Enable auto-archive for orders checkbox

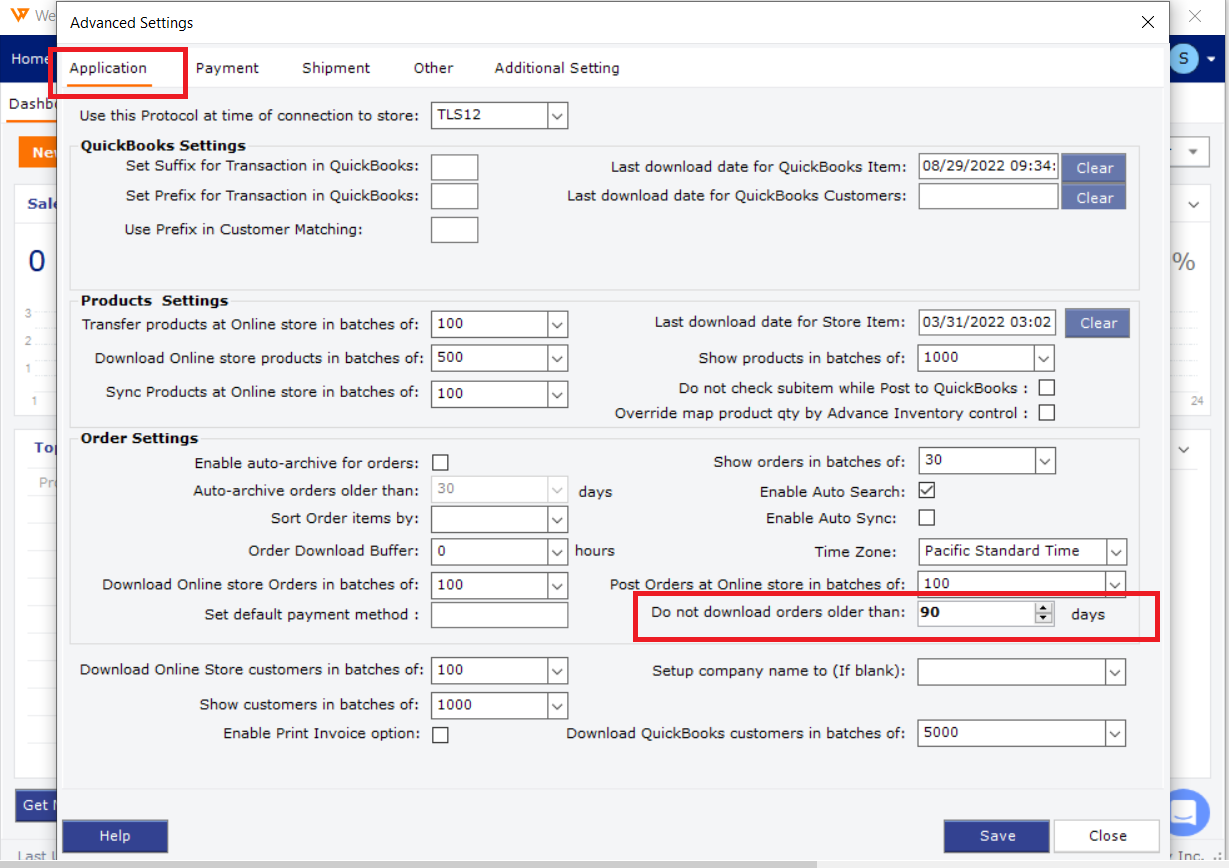pos(440,462)
